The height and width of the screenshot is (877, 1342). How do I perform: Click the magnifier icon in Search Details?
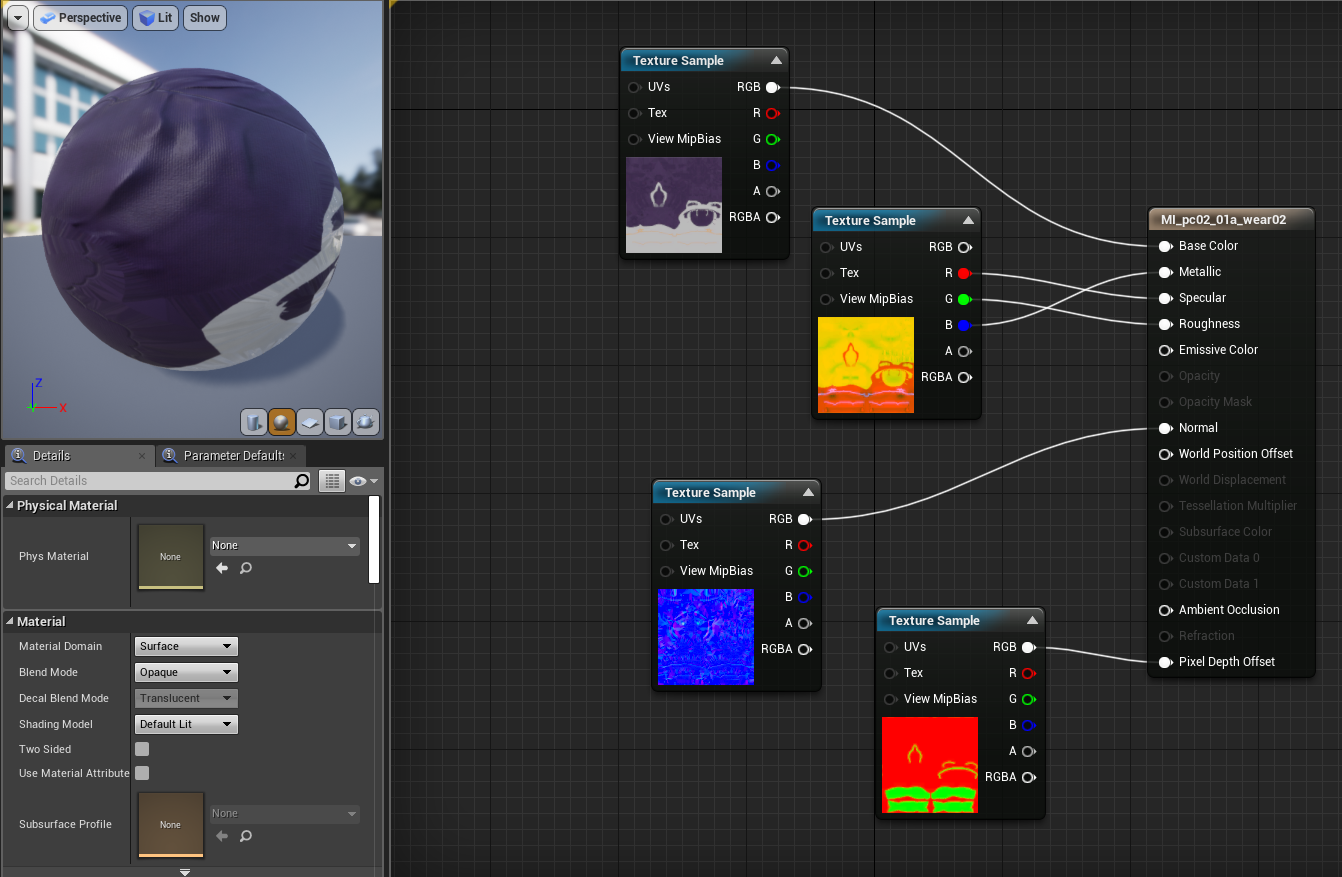point(302,481)
